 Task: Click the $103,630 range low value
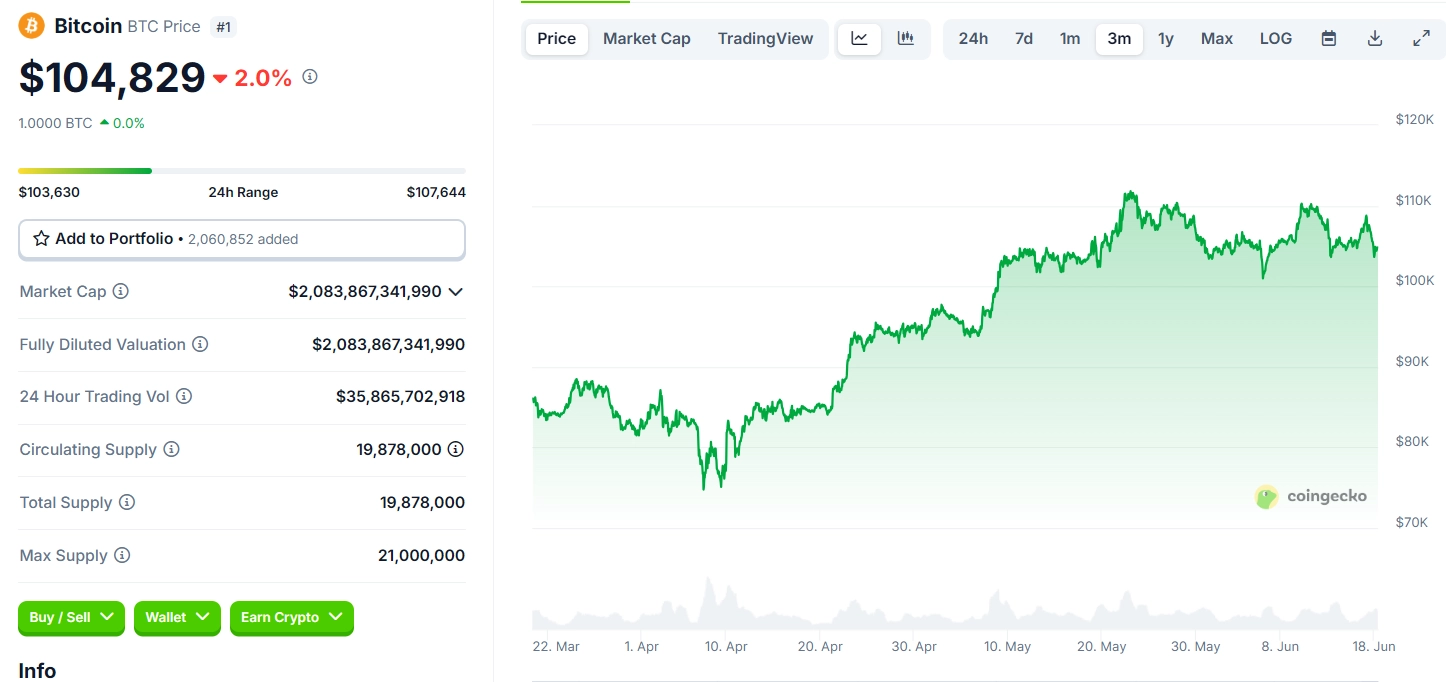49,192
